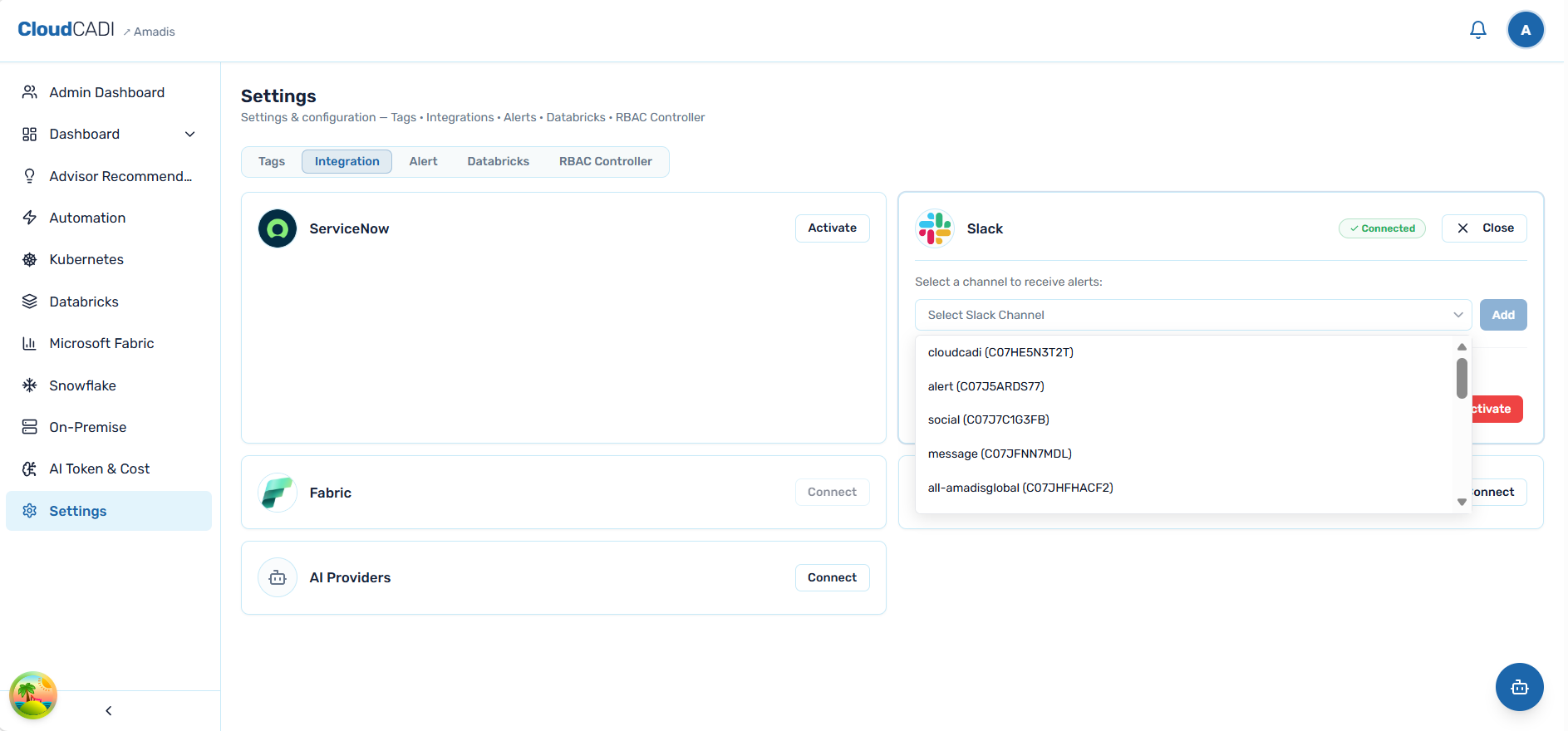1568x731 pixels.
Task: Click the Connected status badge on Slack
Action: (x=1382, y=228)
